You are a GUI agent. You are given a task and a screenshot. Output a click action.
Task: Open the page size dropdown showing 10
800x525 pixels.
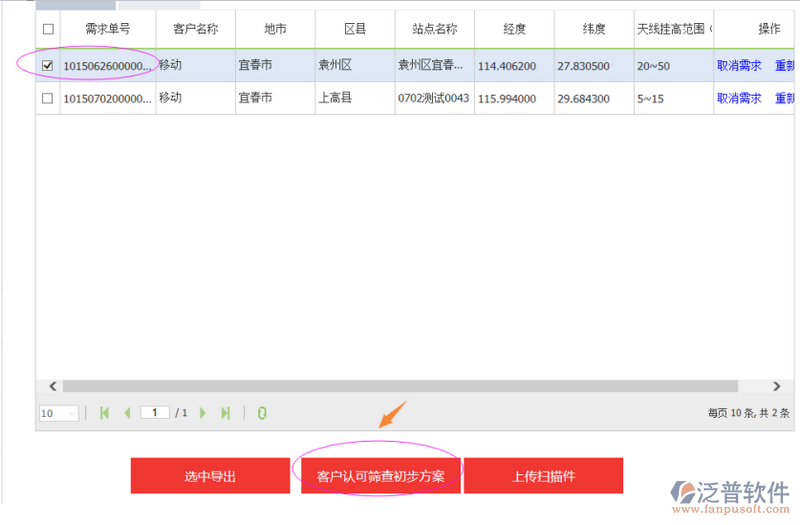coord(59,413)
